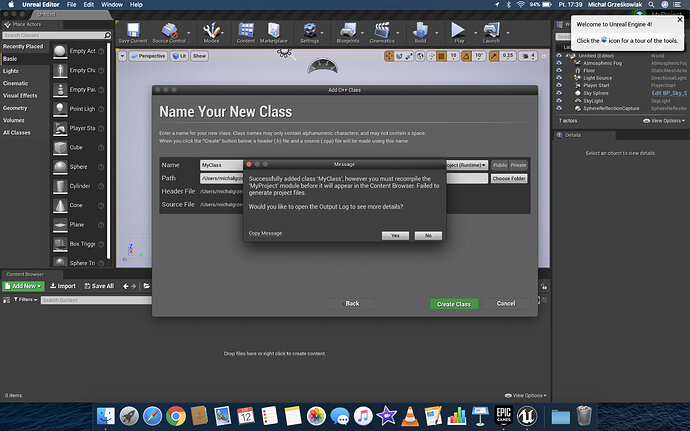Click the Copy Message link

click(265, 233)
